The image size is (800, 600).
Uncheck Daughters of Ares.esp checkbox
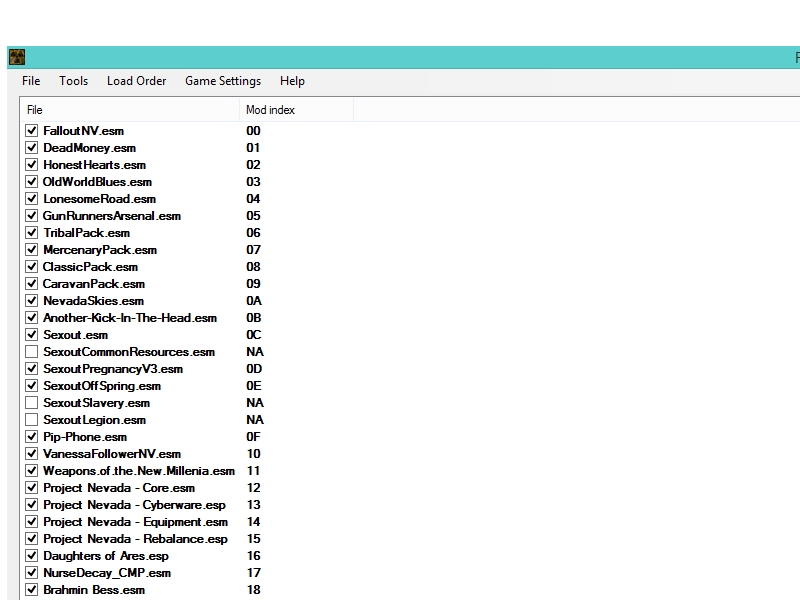[32, 556]
